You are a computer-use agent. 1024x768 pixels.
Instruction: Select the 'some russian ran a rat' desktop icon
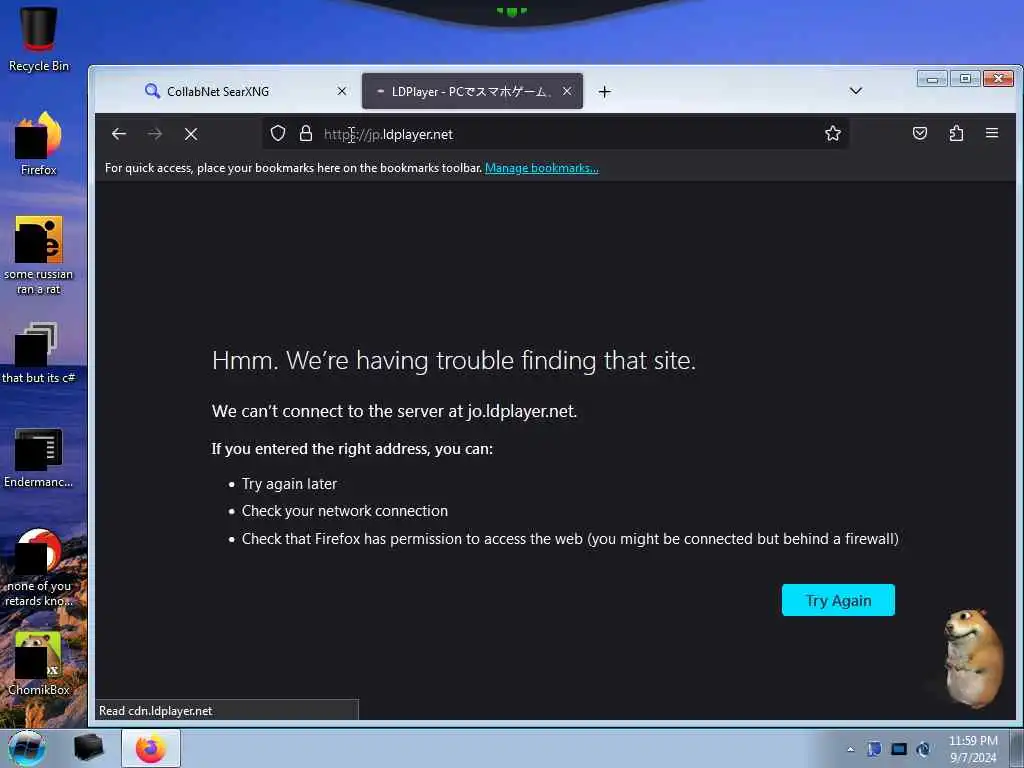[x=39, y=255]
